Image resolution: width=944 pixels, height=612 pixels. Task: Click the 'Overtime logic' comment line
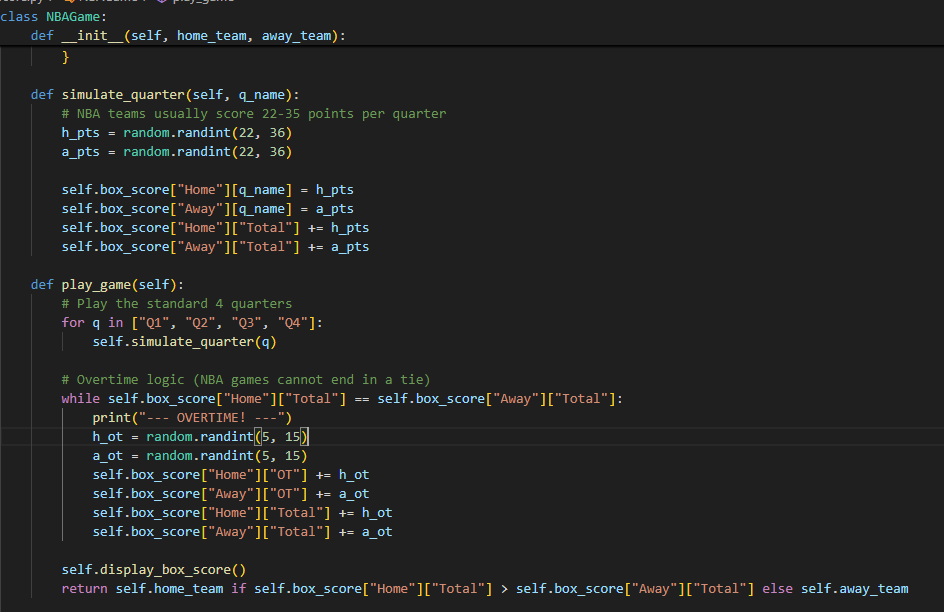[245, 380]
